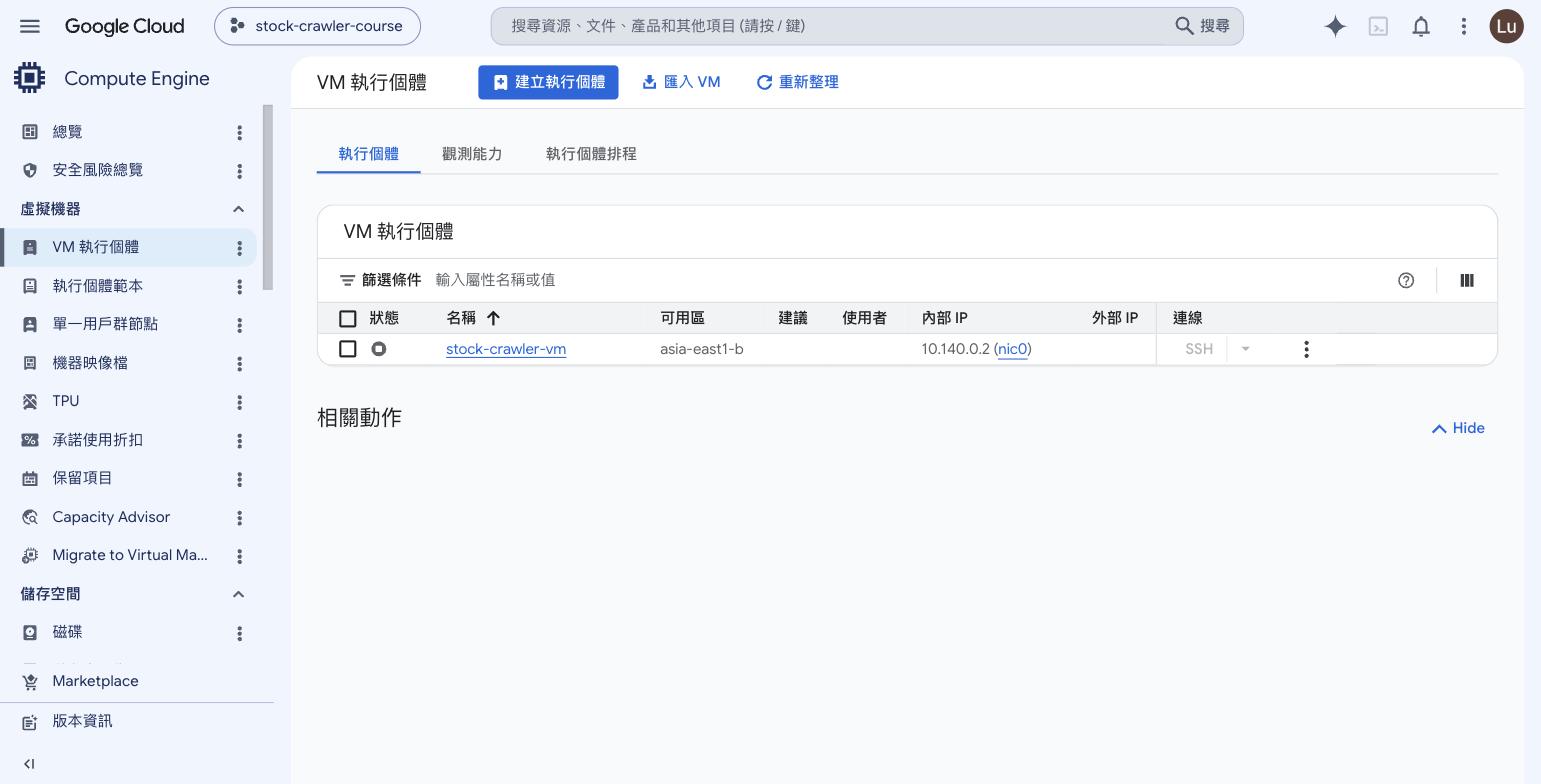Open pin options for 安全風險總覽
Screen dimensions: 1541x784
239,171
